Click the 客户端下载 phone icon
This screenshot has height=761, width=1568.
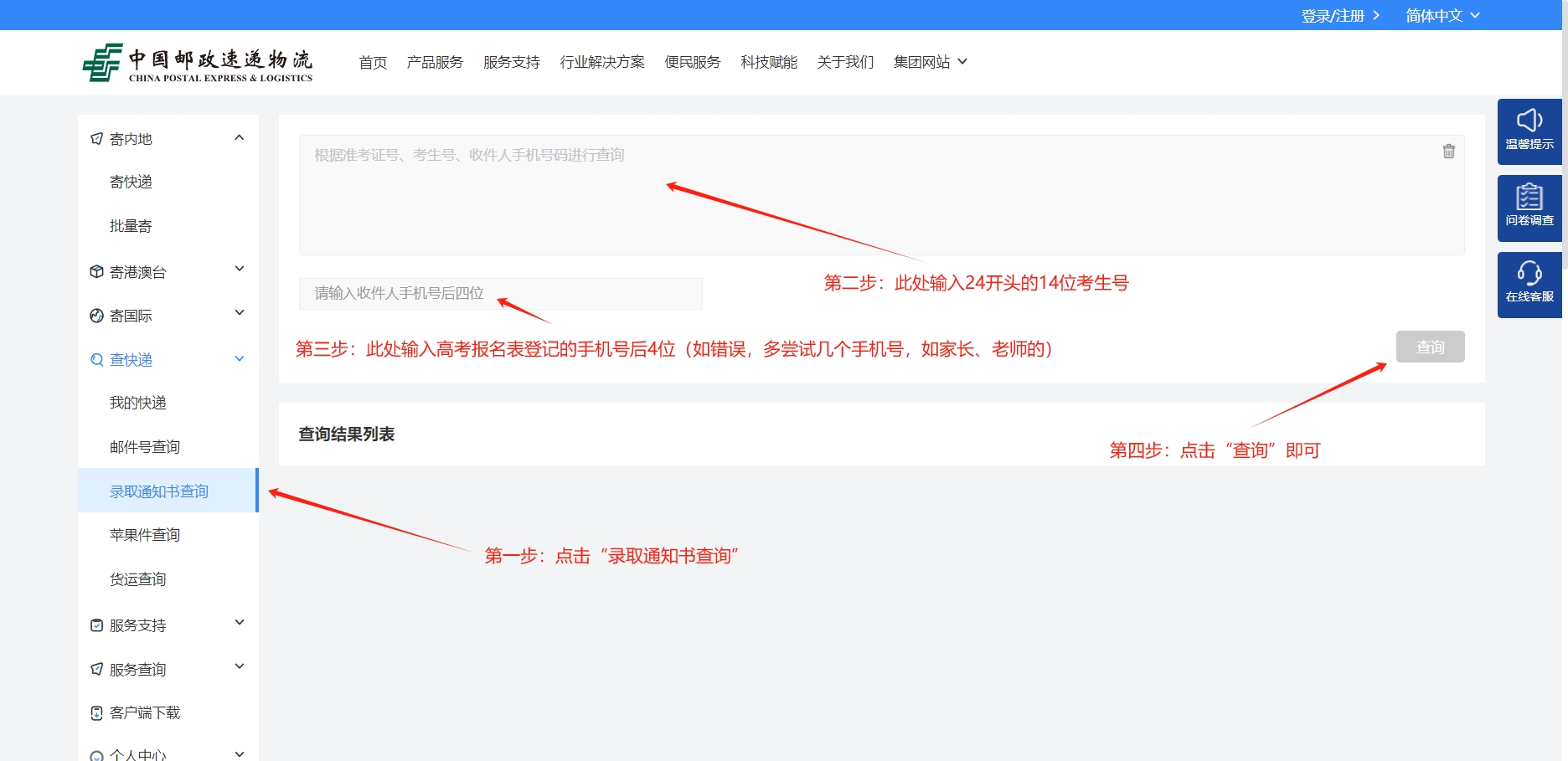tap(96, 712)
